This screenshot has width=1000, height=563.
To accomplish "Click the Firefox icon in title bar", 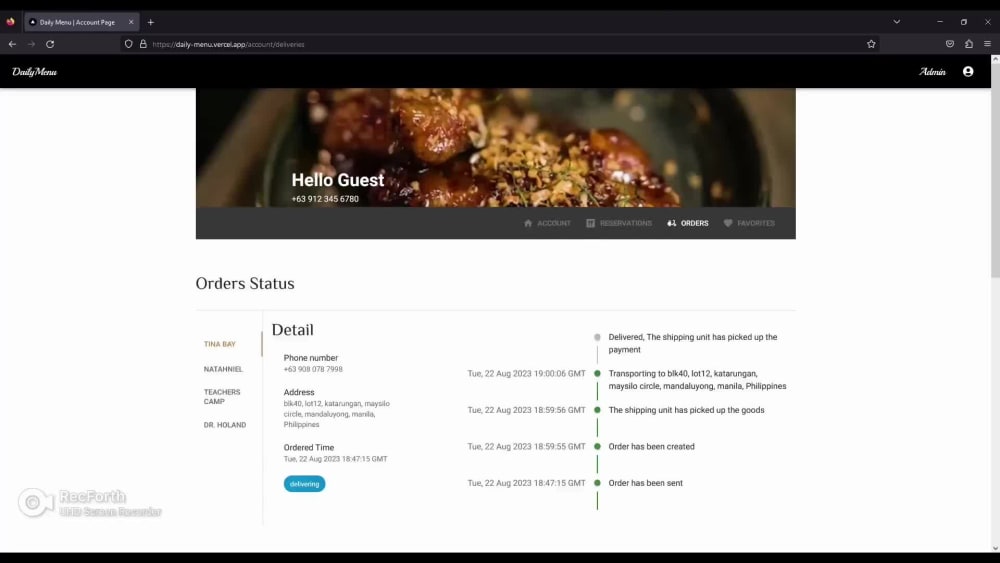I will coord(10,22).
